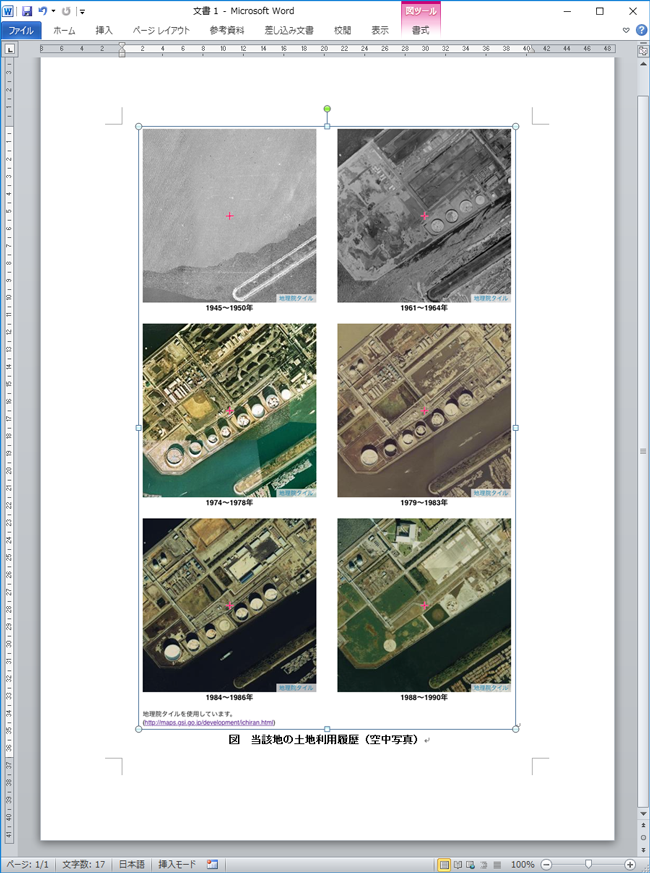Viewport: 650px width, 873px height.
Task: Click the 文字数: 17 word count
Action: coord(84,865)
